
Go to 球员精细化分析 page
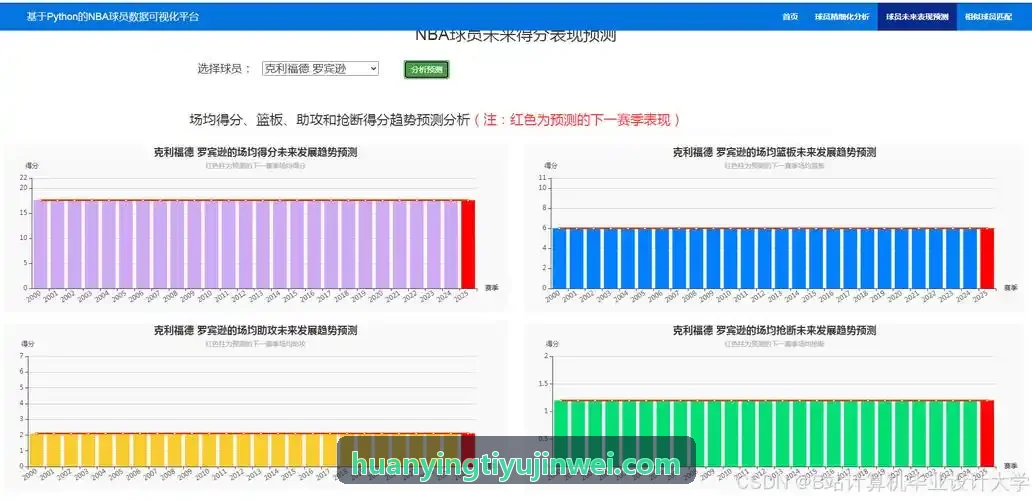(841, 16)
